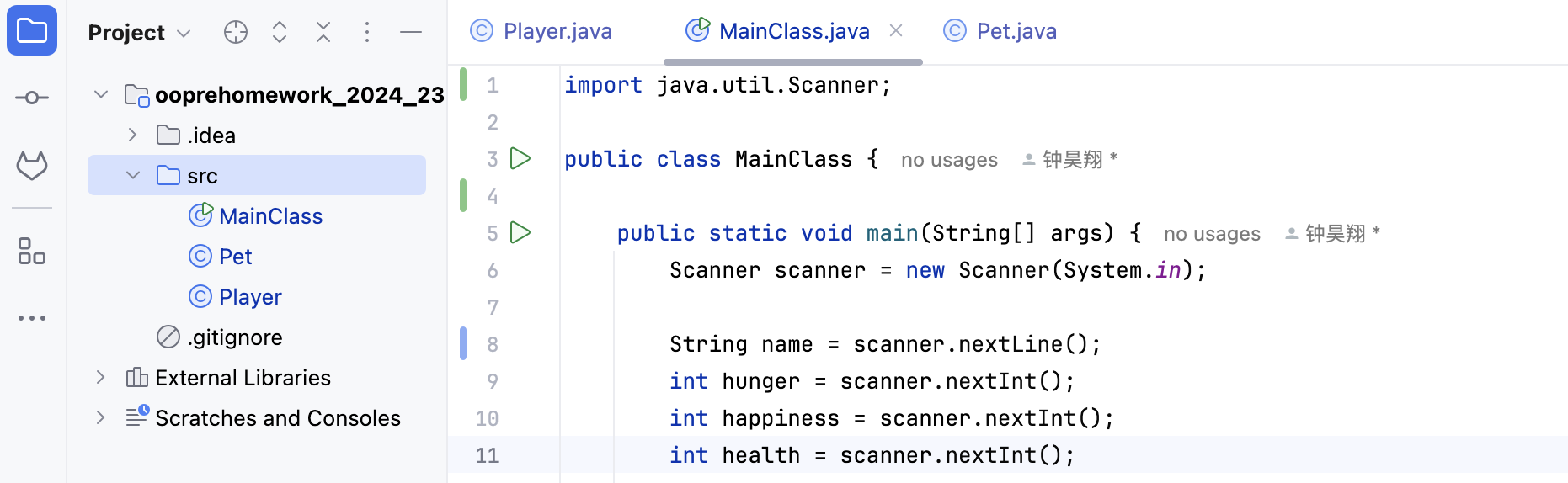Open the GitLab fox sidebar icon

(x=32, y=166)
